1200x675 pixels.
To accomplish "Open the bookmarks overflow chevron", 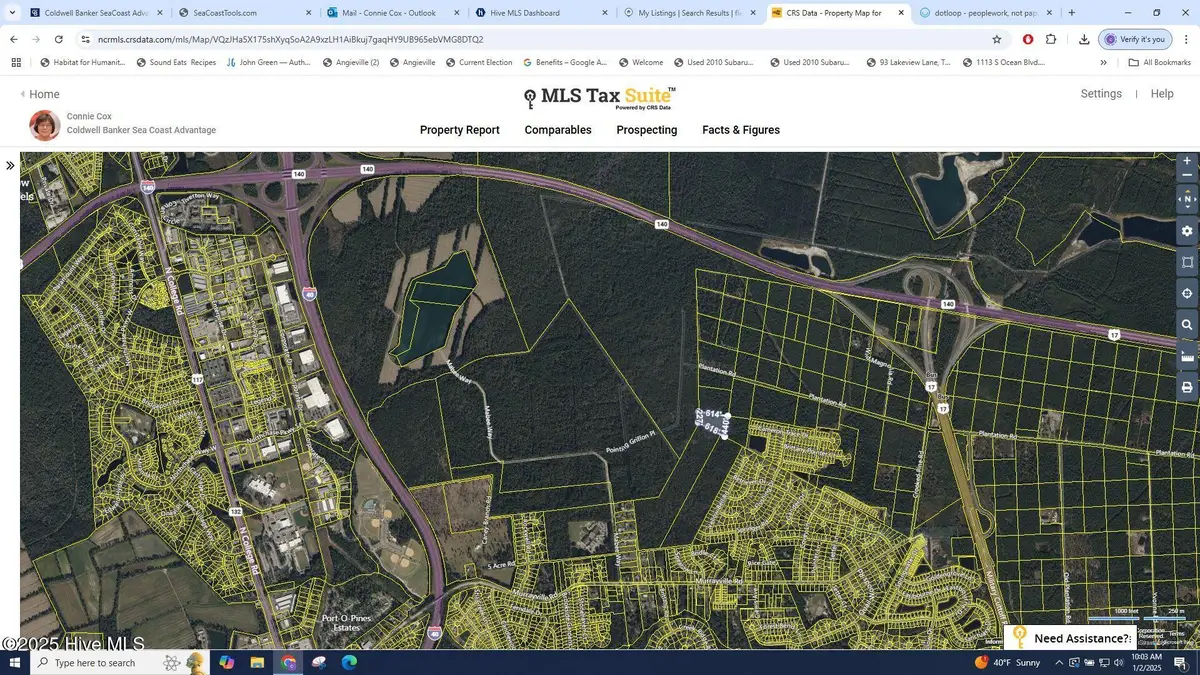I will point(1104,61).
